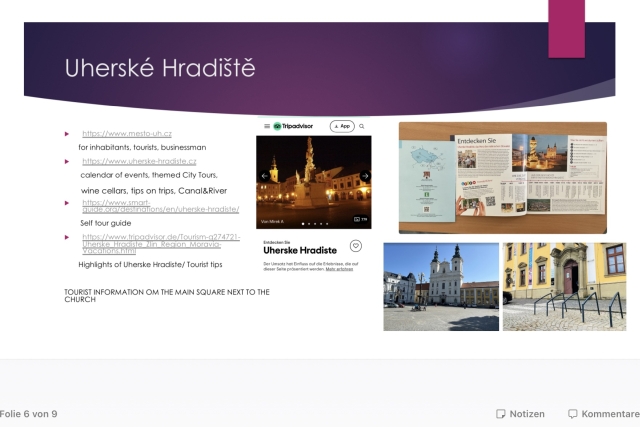This screenshot has width=640, height=427.
Task: Open the www.uherske-hradiste.cz link
Action: tap(139, 161)
